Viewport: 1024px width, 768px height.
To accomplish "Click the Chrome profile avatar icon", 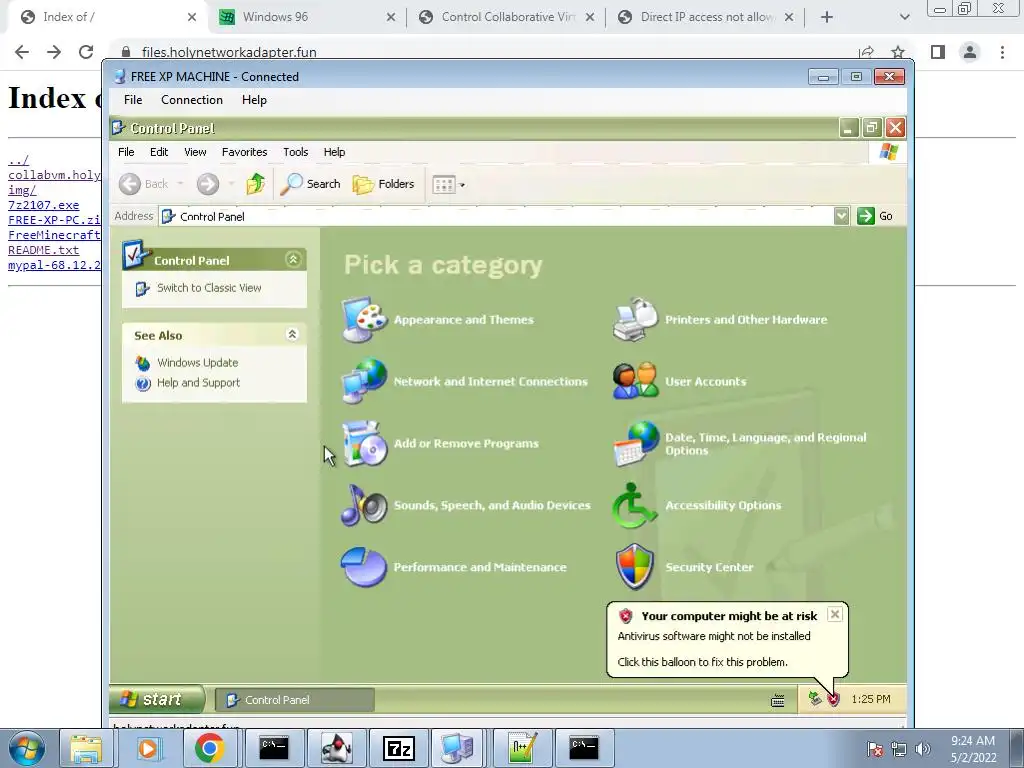I will click(970, 52).
